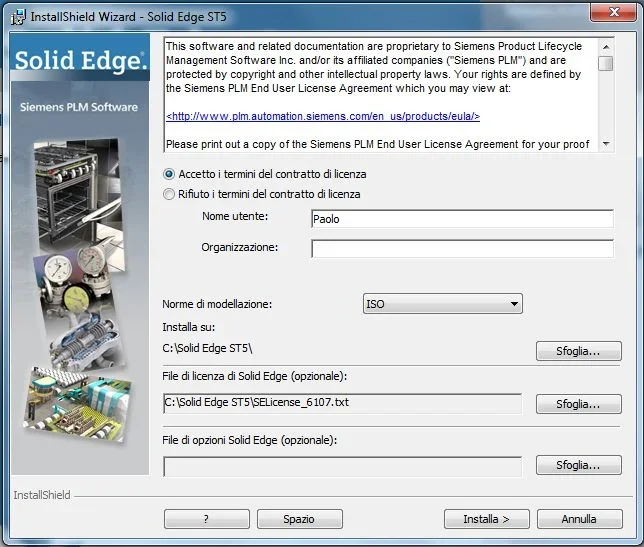Click the license text scroll up arrow
Viewport: 644px width, 547px height.
(606, 47)
